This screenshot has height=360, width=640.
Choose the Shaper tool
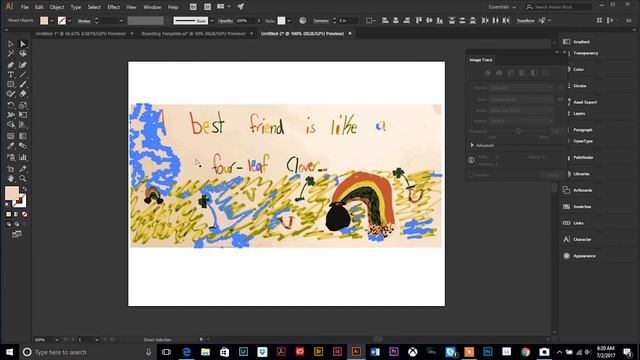tap(11, 94)
